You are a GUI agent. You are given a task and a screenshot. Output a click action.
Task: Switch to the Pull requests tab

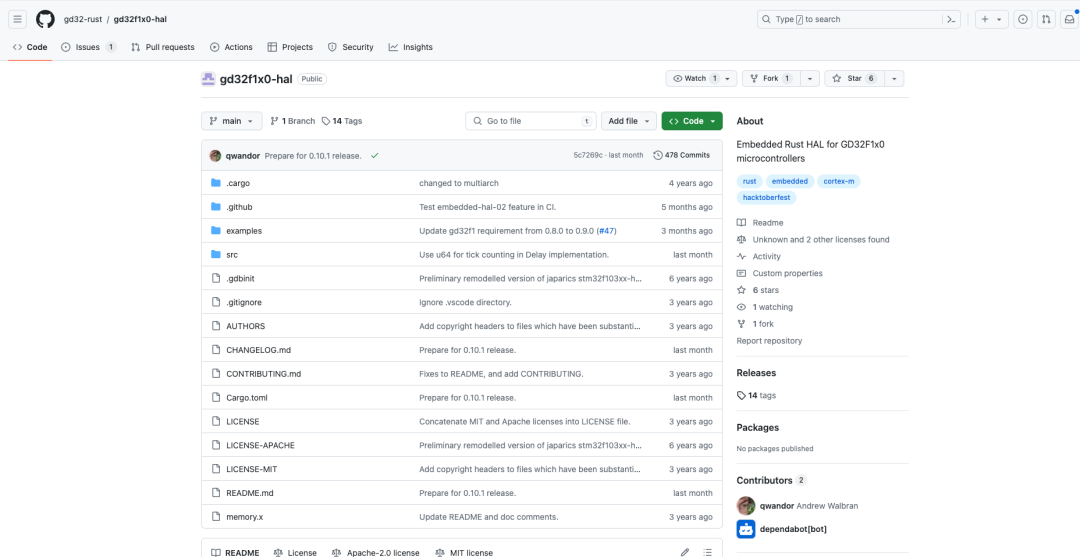point(163,47)
